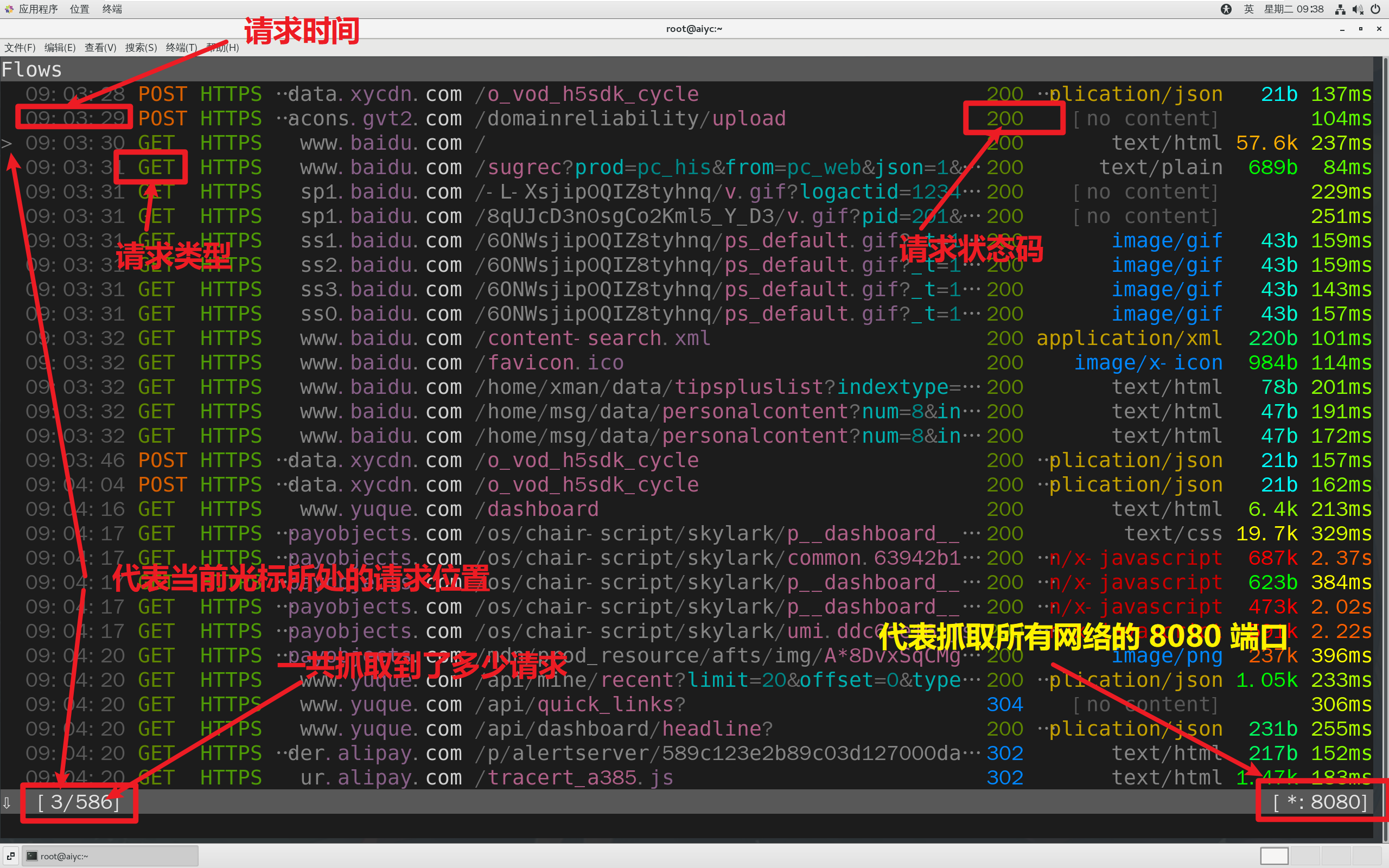Open the clock showing 星期二 09:38
The width and height of the screenshot is (1389, 868).
click(x=1294, y=9)
